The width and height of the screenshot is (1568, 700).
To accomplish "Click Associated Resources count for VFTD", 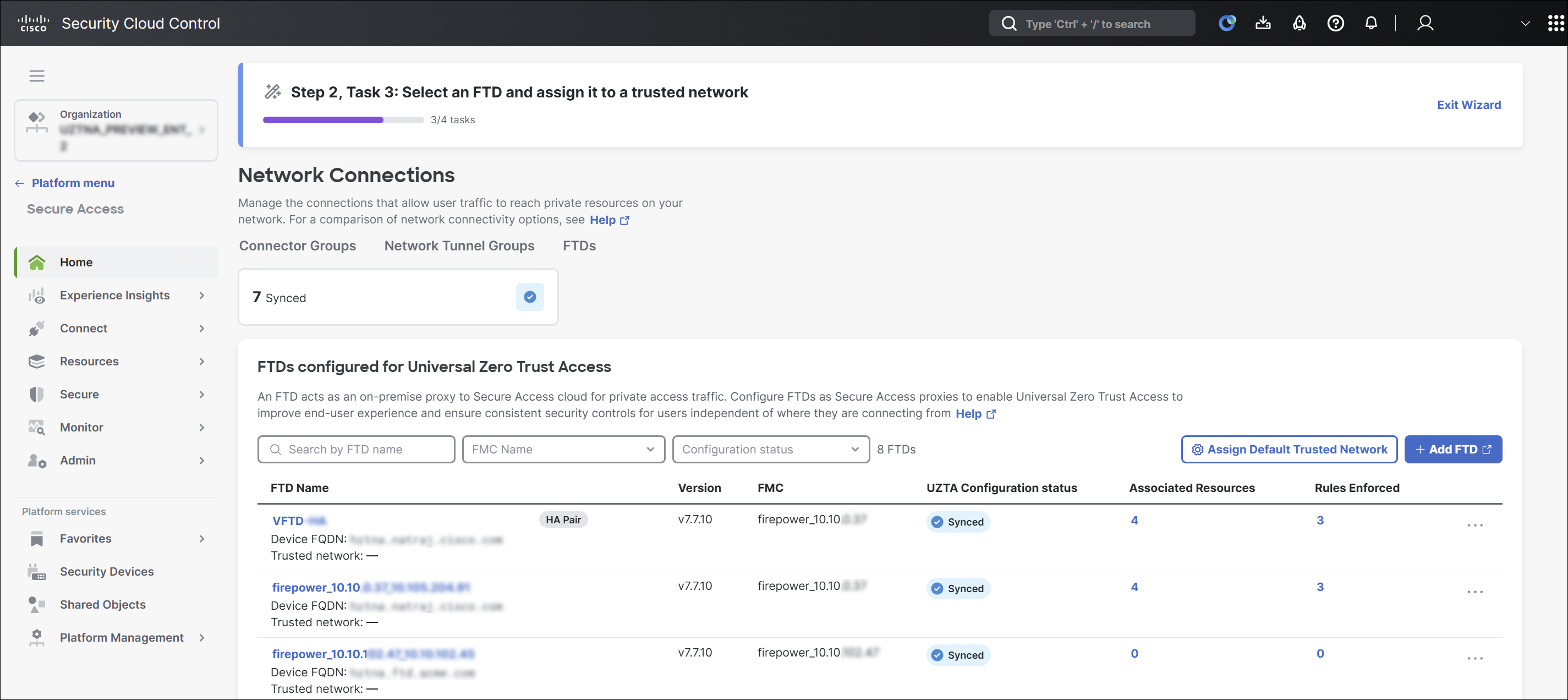I will (x=1134, y=521).
